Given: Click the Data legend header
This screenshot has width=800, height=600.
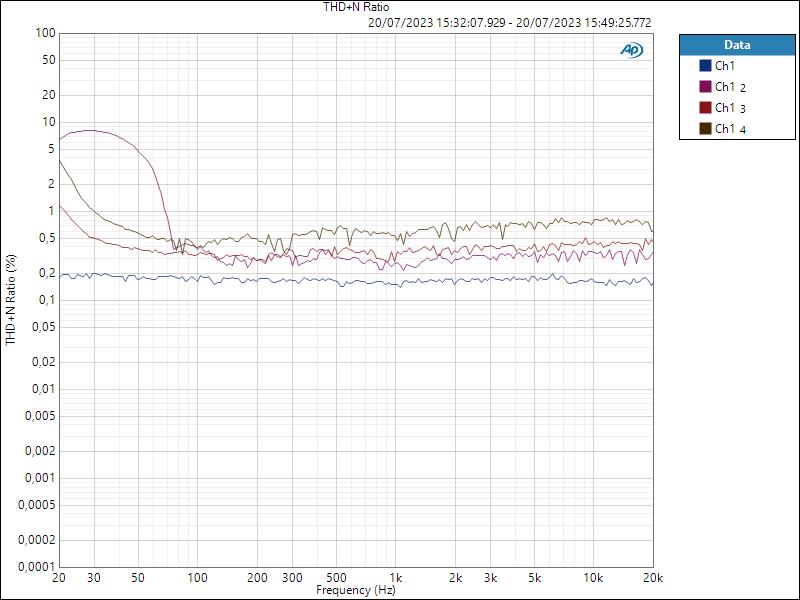Looking at the screenshot, I should (737, 45).
